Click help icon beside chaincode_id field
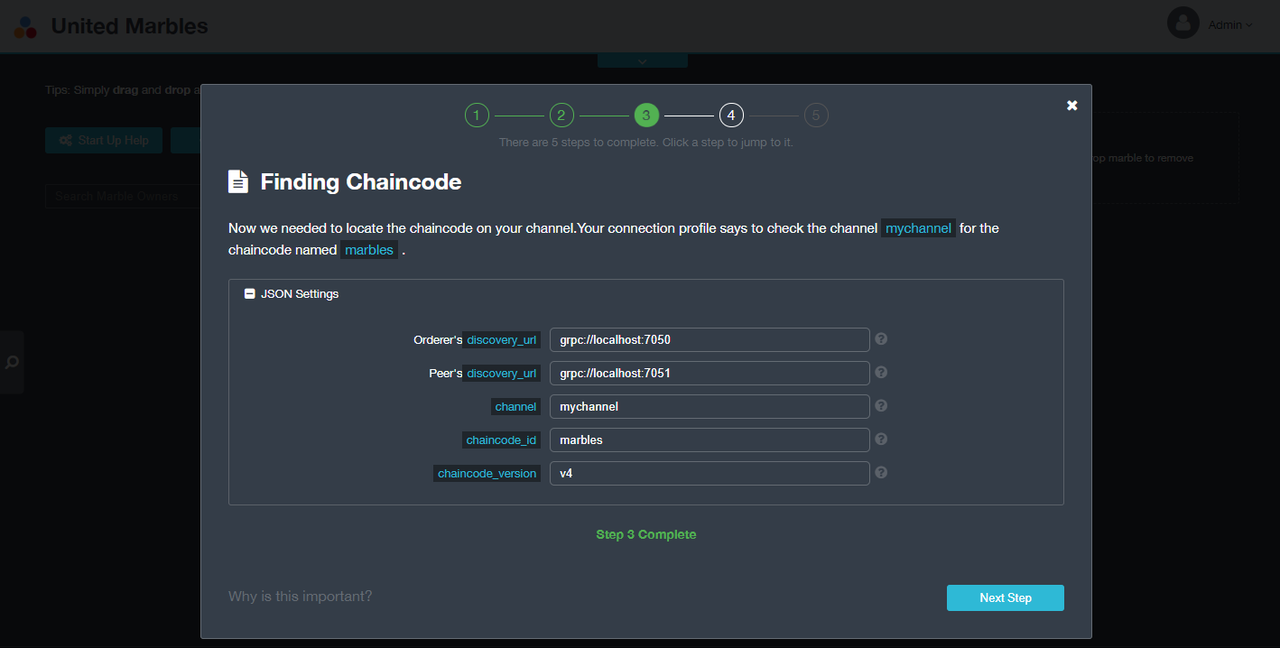Screen dimensions: 1280x648 881,439
